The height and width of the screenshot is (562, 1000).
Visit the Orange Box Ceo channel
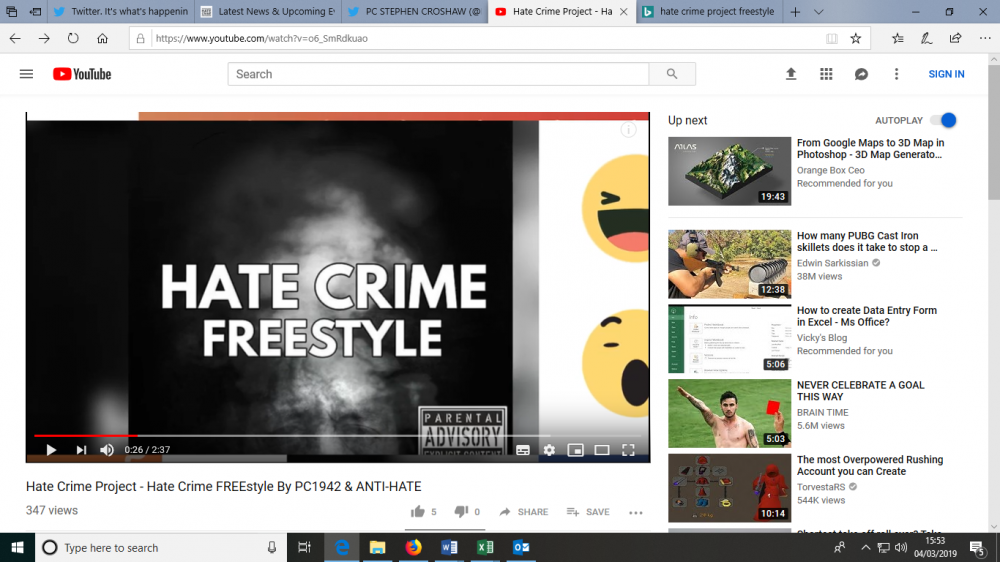(x=830, y=170)
